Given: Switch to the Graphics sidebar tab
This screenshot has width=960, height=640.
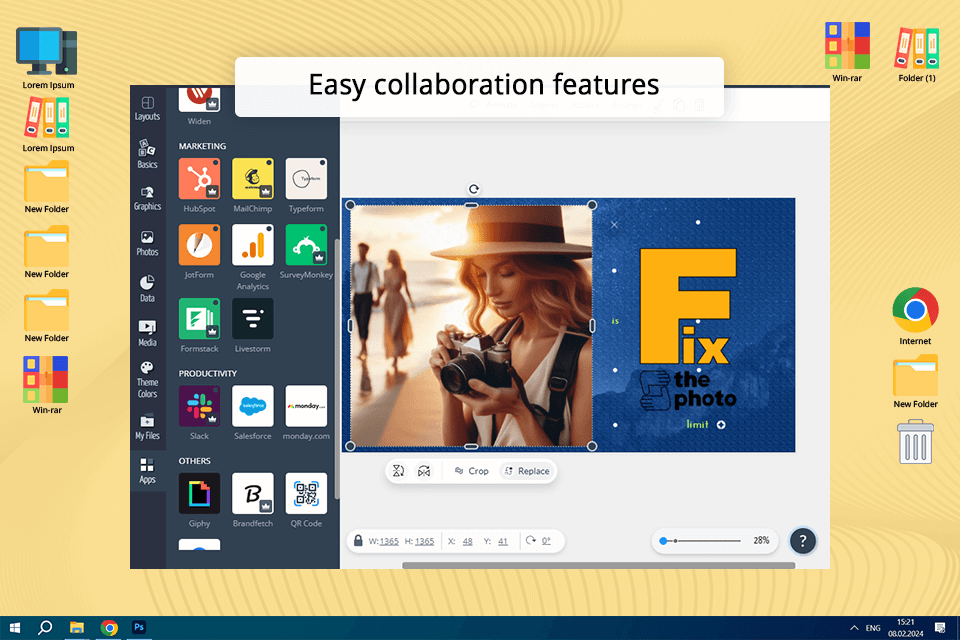Looking at the screenshot, I should pos(148,199).
